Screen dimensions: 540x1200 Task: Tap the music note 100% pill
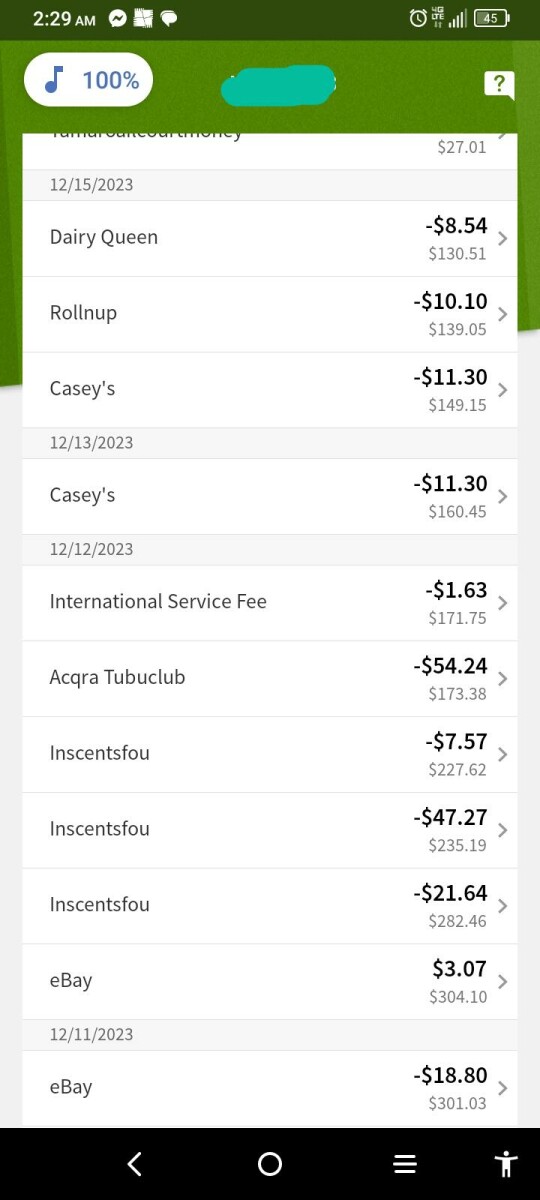(x=89, y=80)
